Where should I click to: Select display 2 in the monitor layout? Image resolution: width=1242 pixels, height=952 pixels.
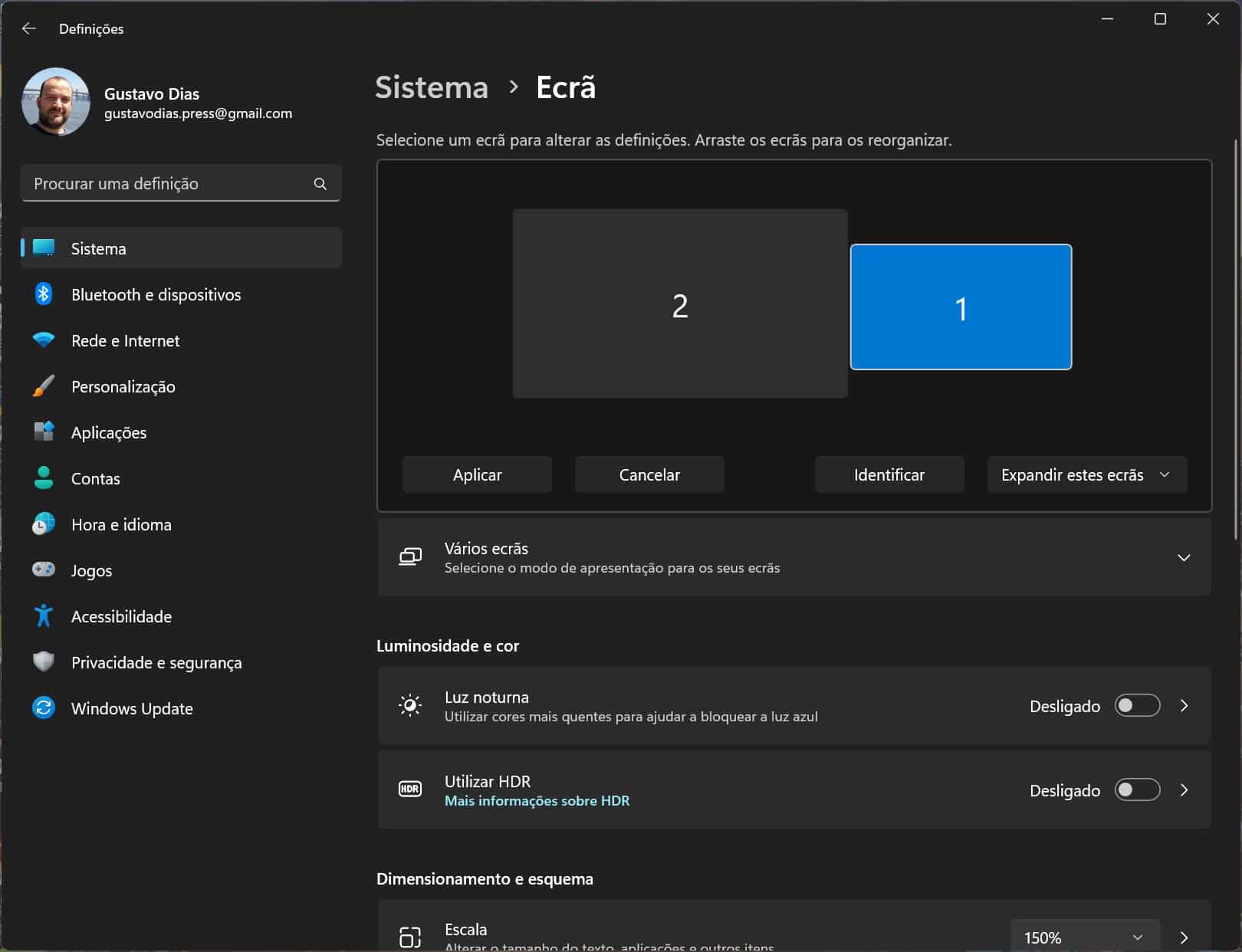click(680, 304)
